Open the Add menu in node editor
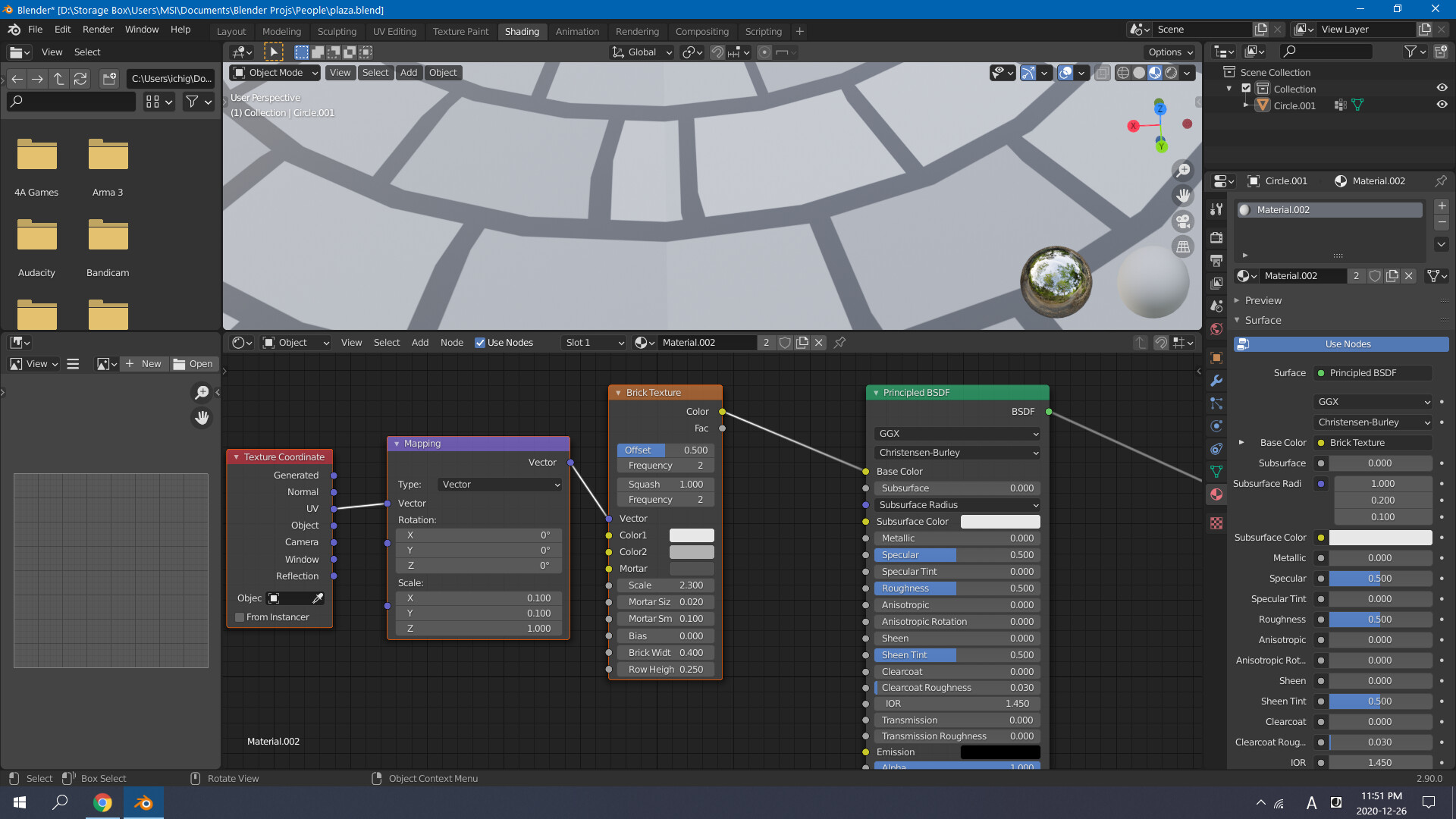This screenshot has width=1456, height=819. point(419,343)
